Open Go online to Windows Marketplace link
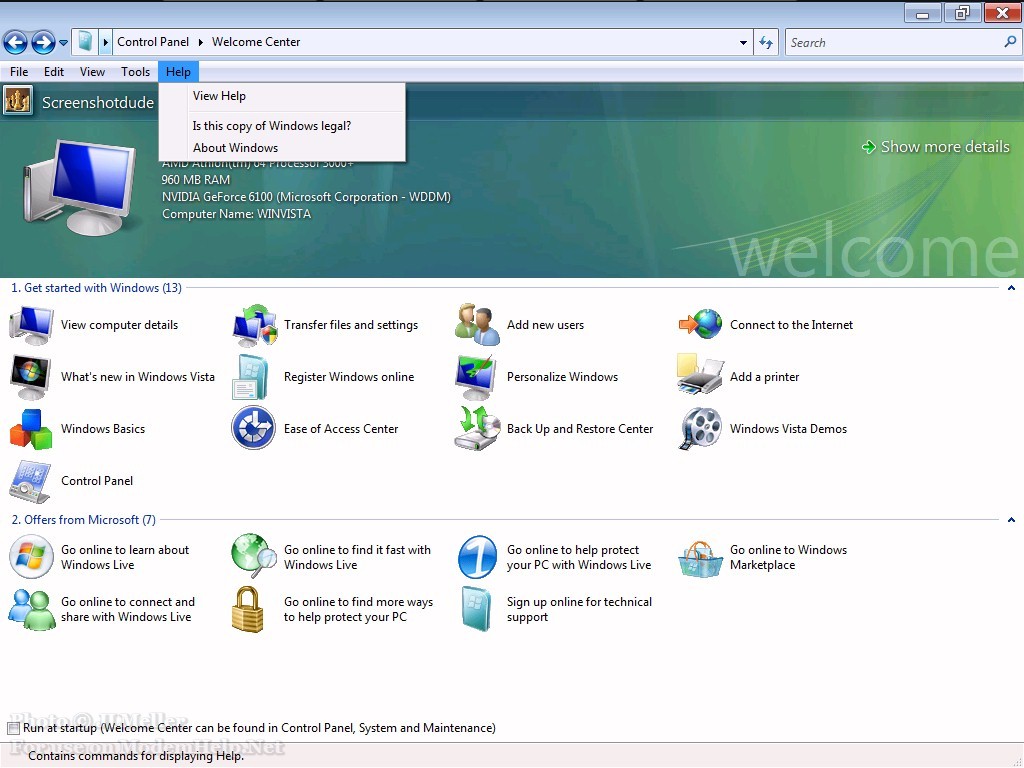Viewport: 1024px width, 768px height. coord(788,557)
